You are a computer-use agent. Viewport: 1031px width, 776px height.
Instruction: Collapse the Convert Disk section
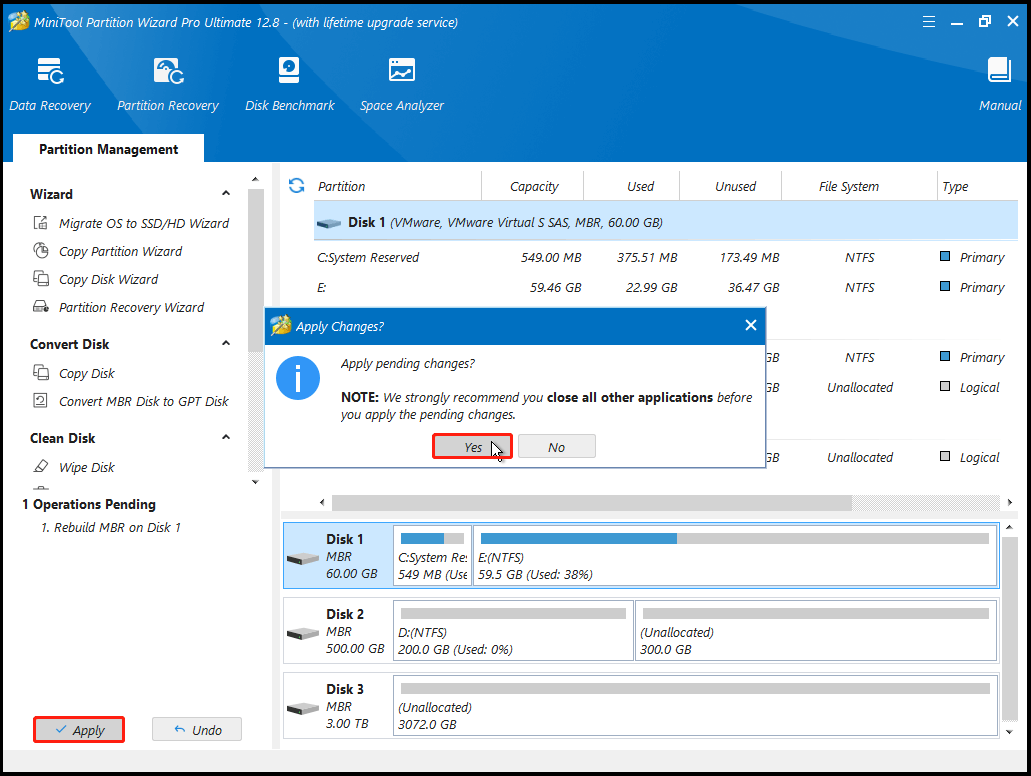(225, 344)
